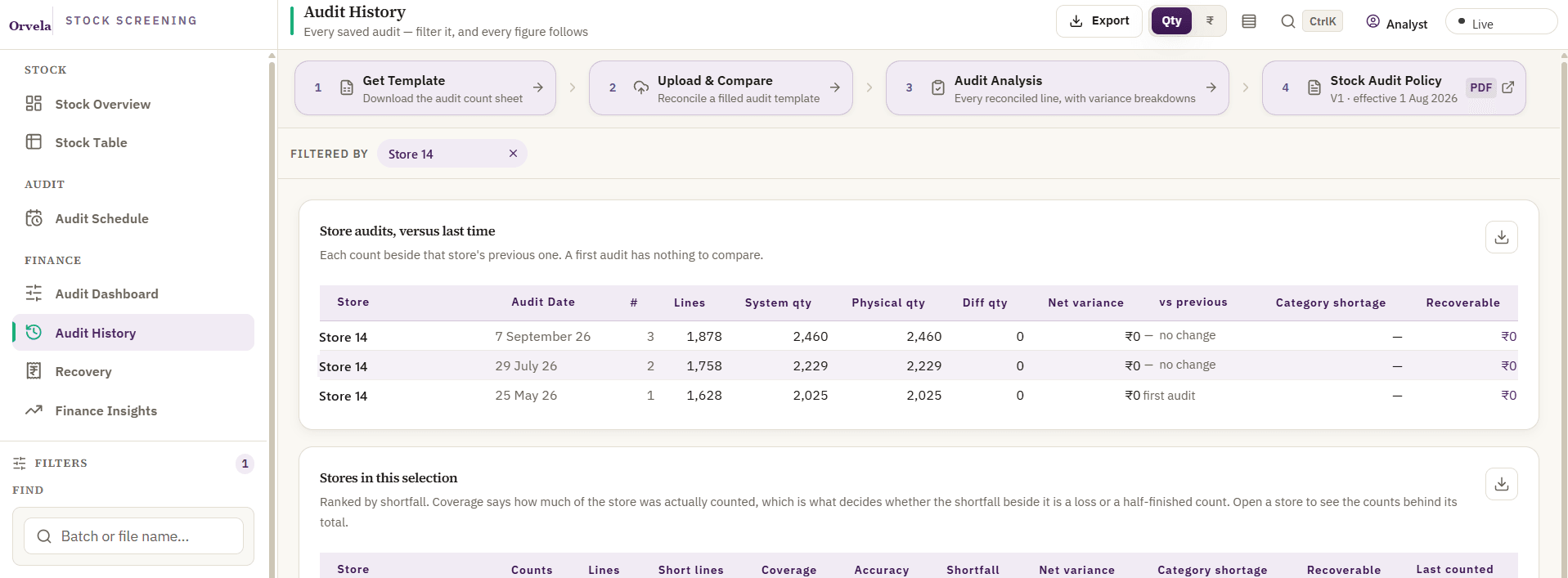
Task: Click the Upload & Compare cloud icon
Action: pyautogui.click(x=641, y=87)
